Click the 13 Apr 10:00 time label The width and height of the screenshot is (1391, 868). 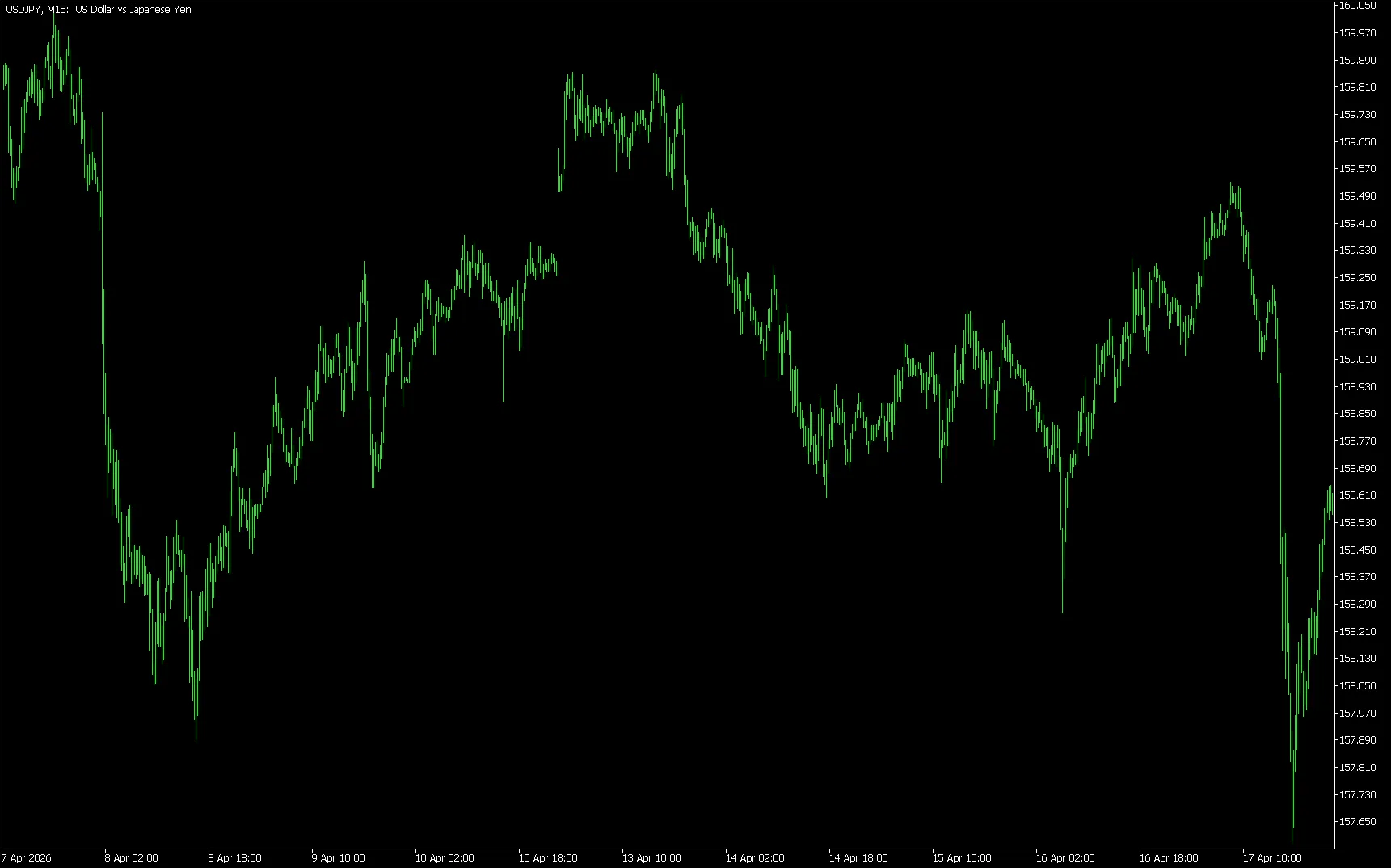point(651,858)
